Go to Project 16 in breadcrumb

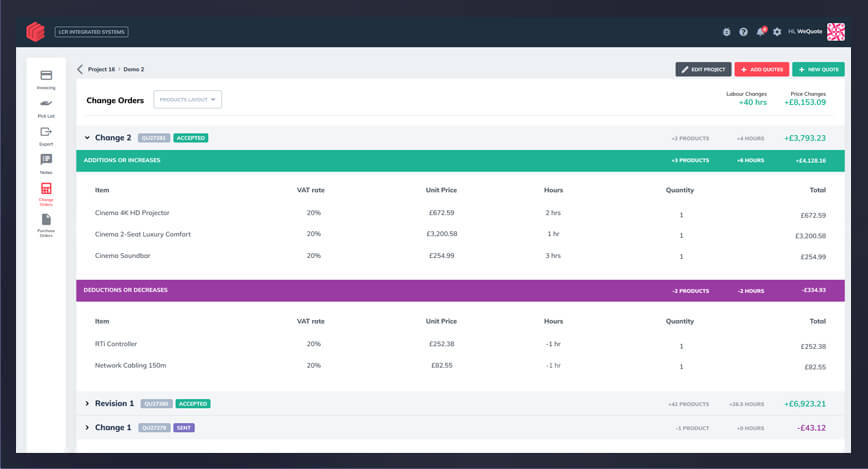[102, 69]
